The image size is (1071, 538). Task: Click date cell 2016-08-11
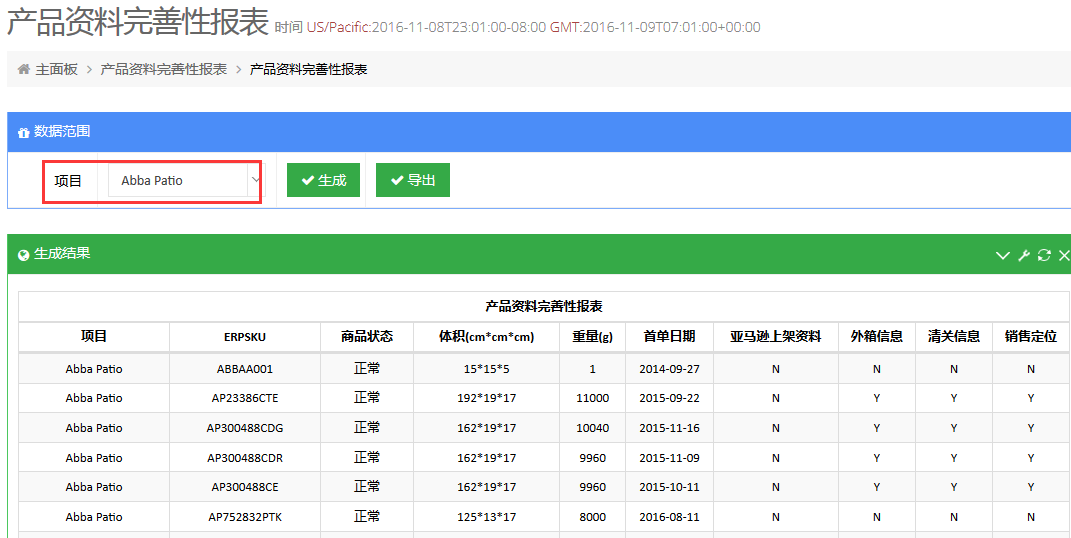[x=669, y=518]
